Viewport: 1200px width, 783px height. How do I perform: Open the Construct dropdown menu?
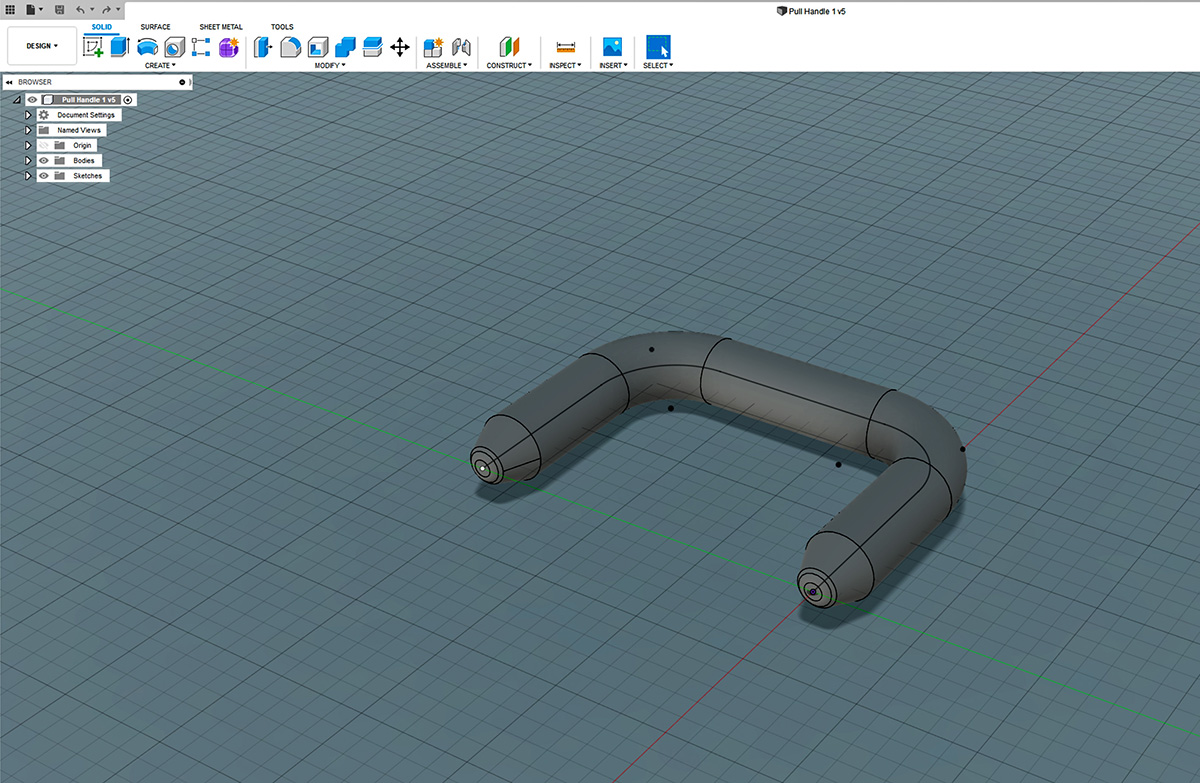click(509, 65)
